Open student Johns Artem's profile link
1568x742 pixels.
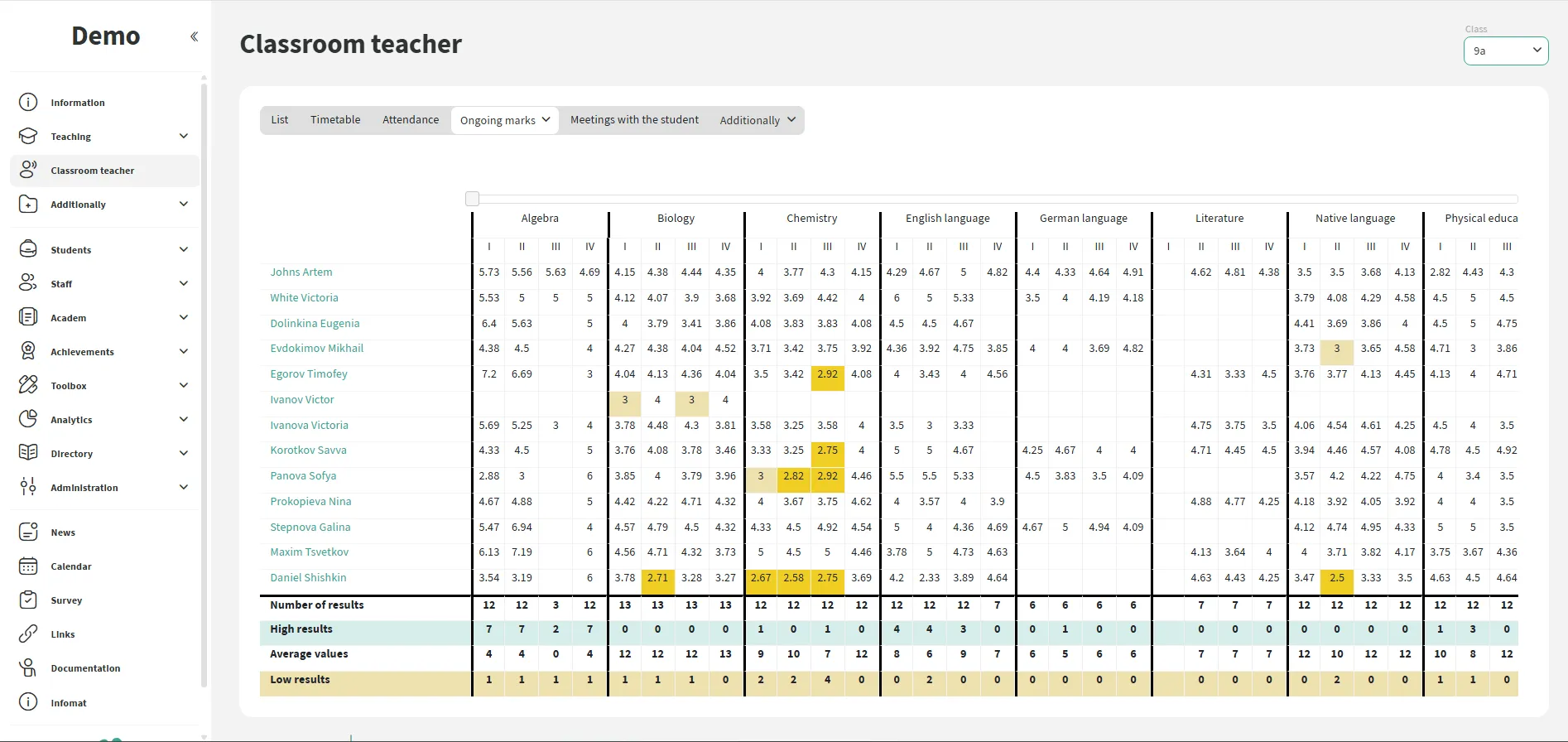tap(301, 272)
